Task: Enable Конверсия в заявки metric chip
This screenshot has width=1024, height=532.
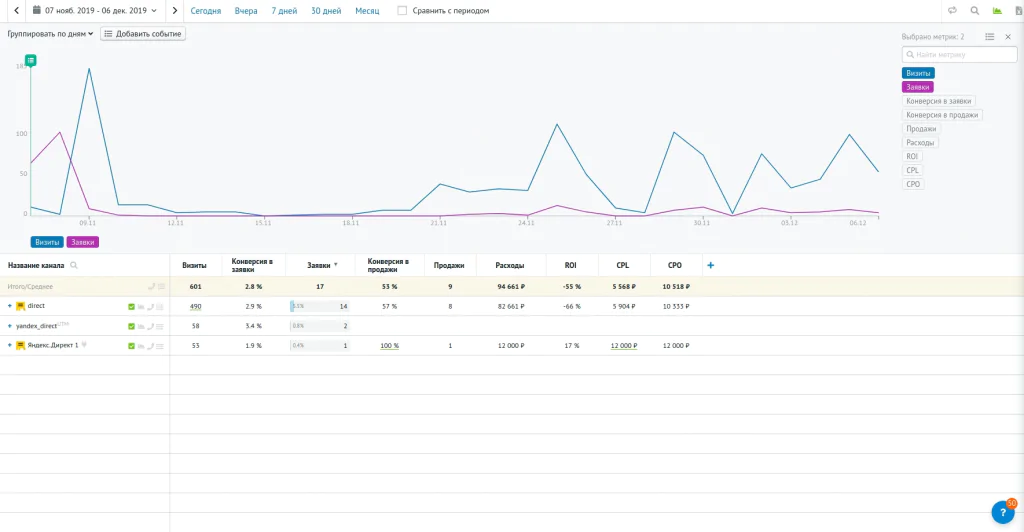Action: pyautogui.click(x=938, y=101)
